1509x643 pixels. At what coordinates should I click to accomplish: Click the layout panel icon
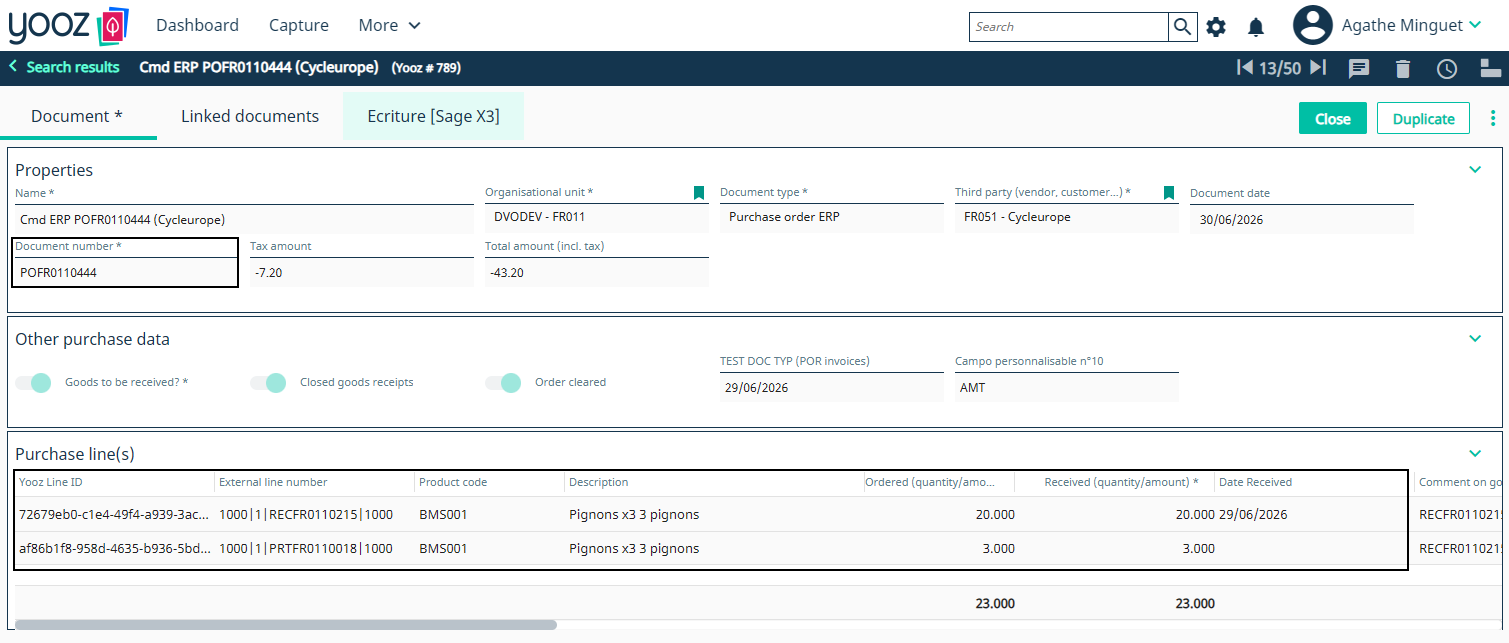click(1490, 68)
